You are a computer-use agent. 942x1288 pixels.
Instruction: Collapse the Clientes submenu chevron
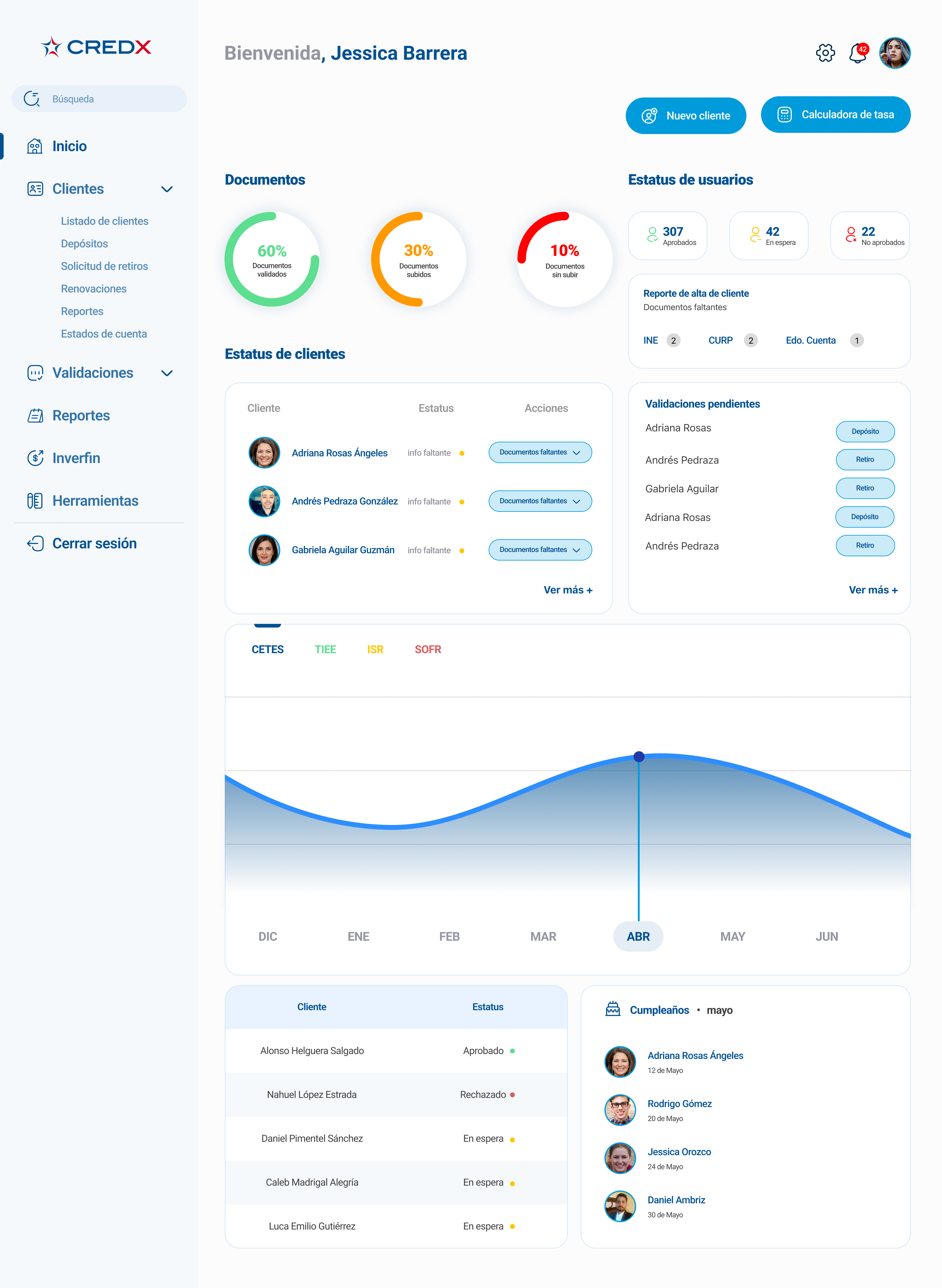pos(167,189)
